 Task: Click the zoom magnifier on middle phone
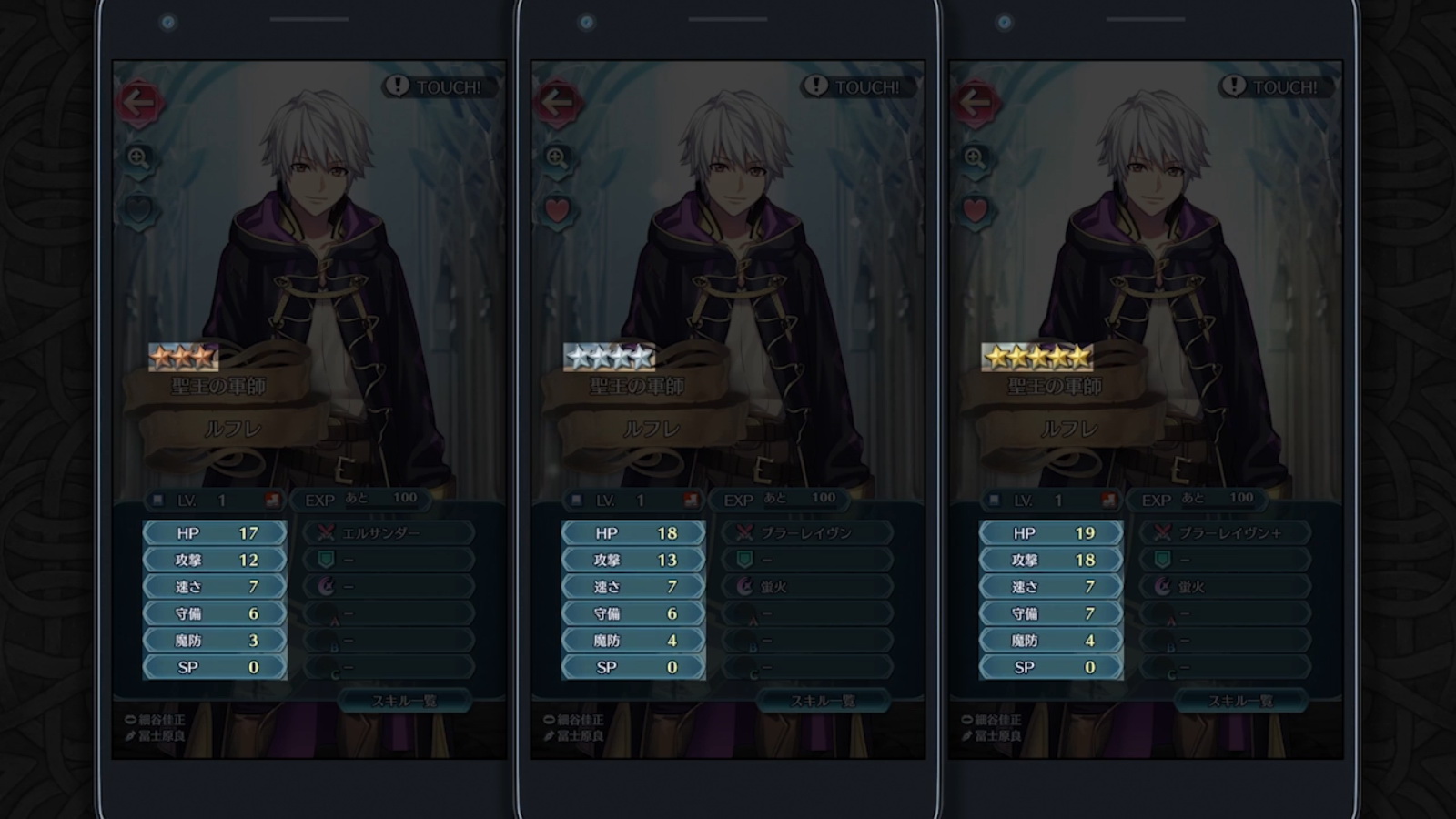pos(557,158)
